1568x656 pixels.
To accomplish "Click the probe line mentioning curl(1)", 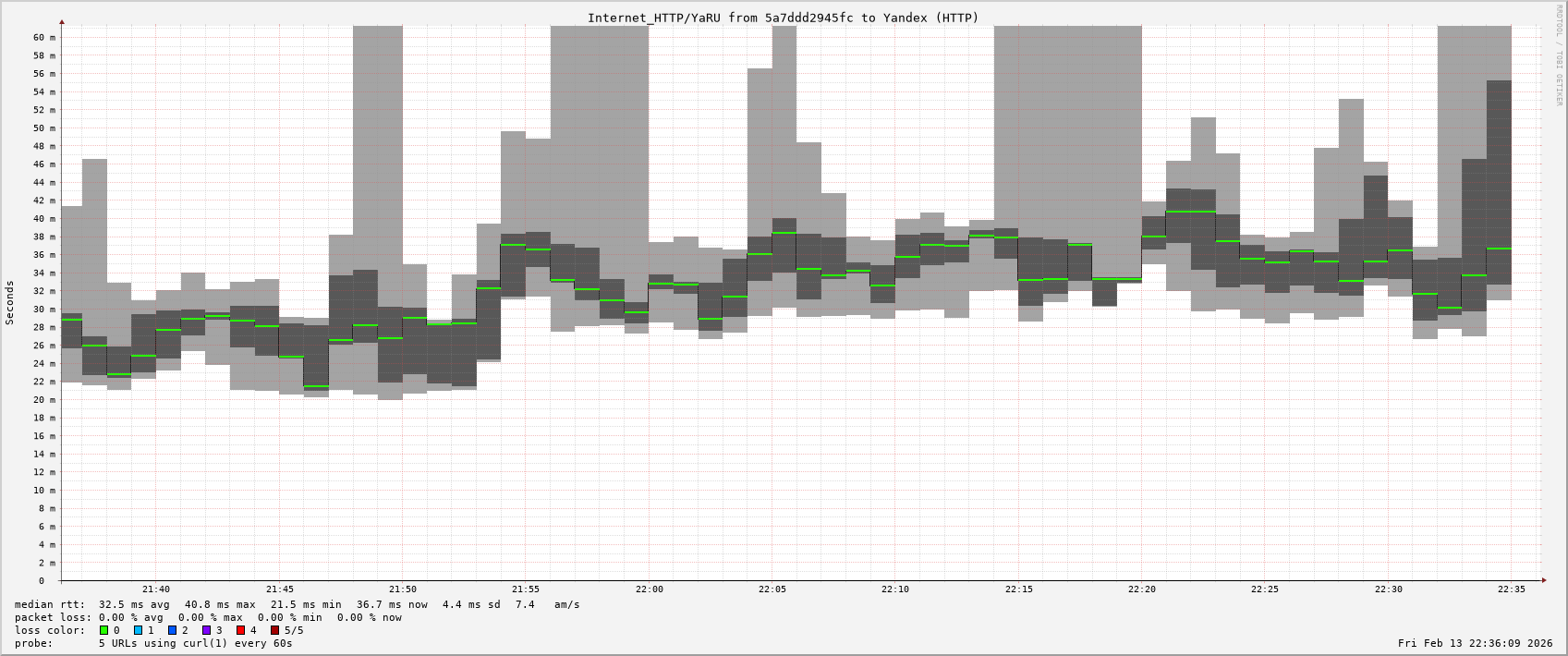I will click(153, 643).
